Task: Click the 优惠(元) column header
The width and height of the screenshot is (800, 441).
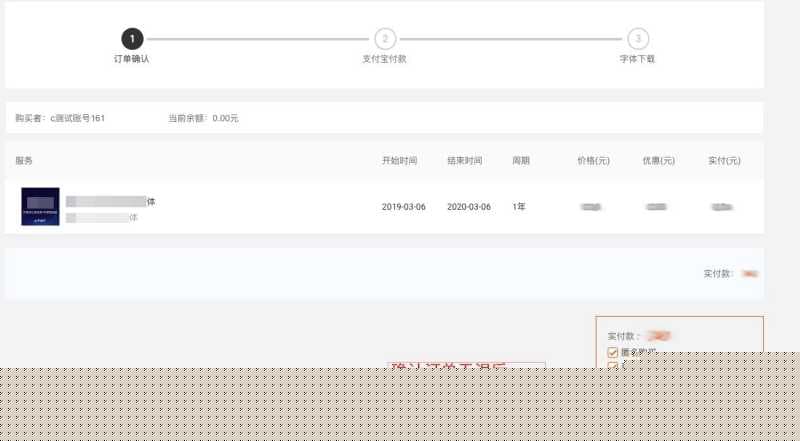Action: pyautogui.click(x=659, y=161)
